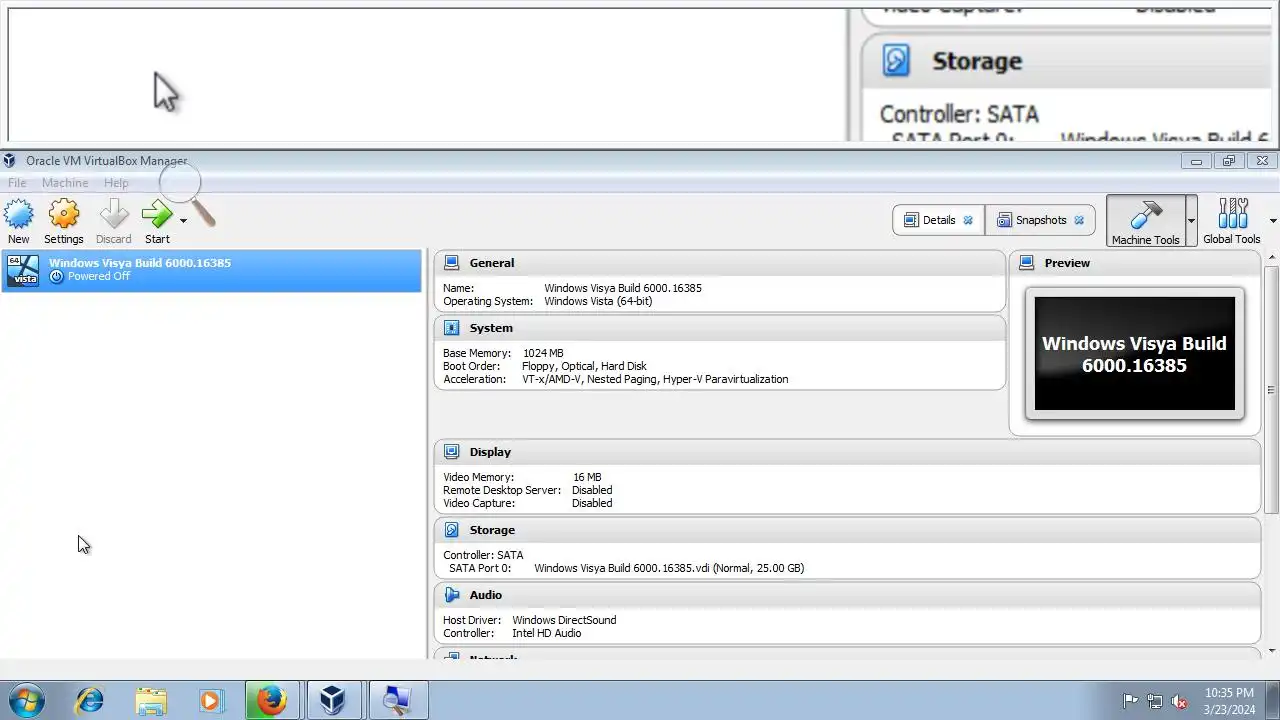Click the muted volume tray icon

(1179, 701)
